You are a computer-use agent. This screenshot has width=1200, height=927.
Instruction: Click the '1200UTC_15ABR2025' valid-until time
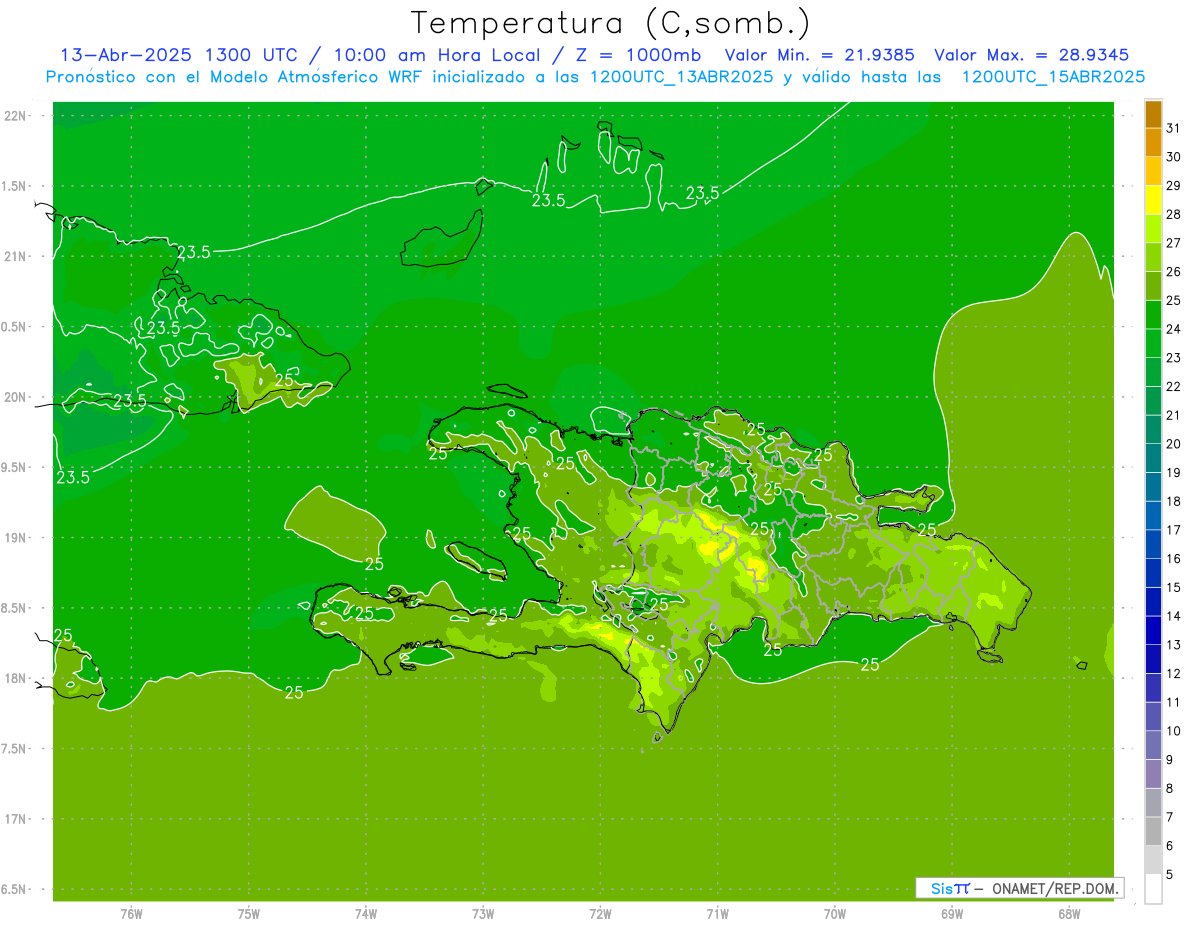[x=1053, y=77]
